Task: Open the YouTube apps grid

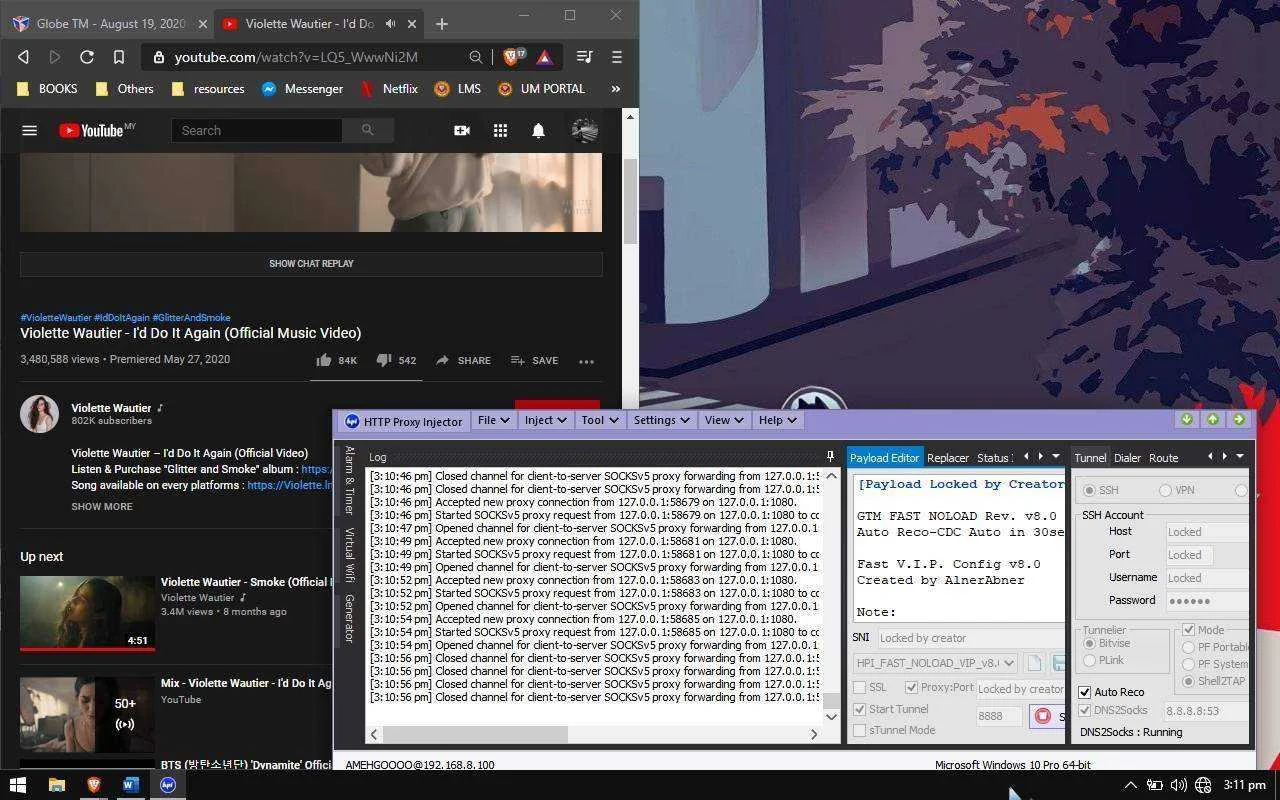Action: pyautogui.click(x=500, y=130)
